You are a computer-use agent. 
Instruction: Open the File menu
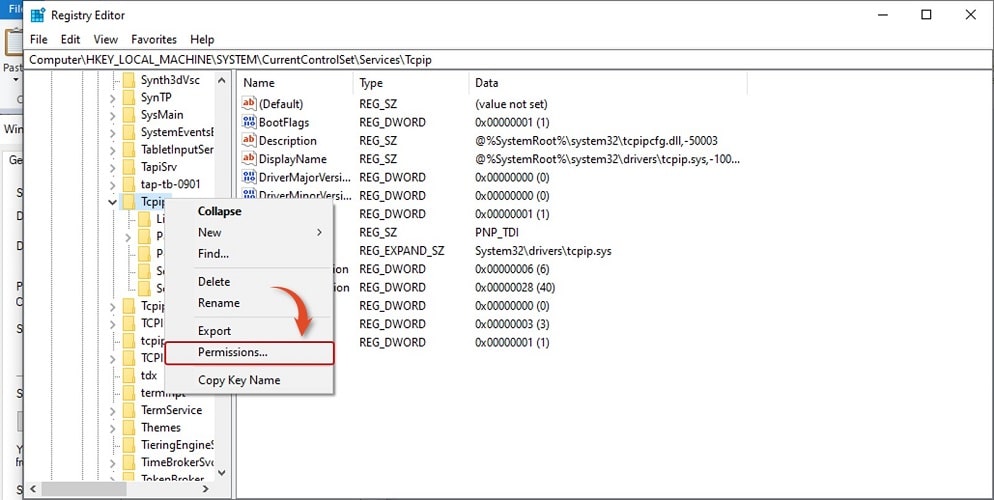[39, 39]
